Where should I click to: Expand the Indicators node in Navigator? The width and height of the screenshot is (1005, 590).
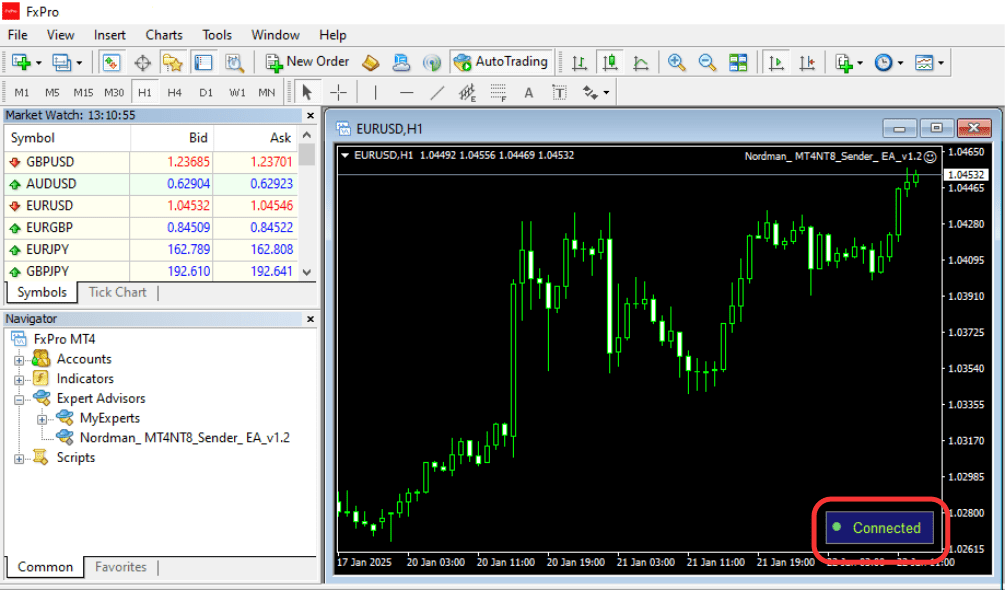pos(19,380)
